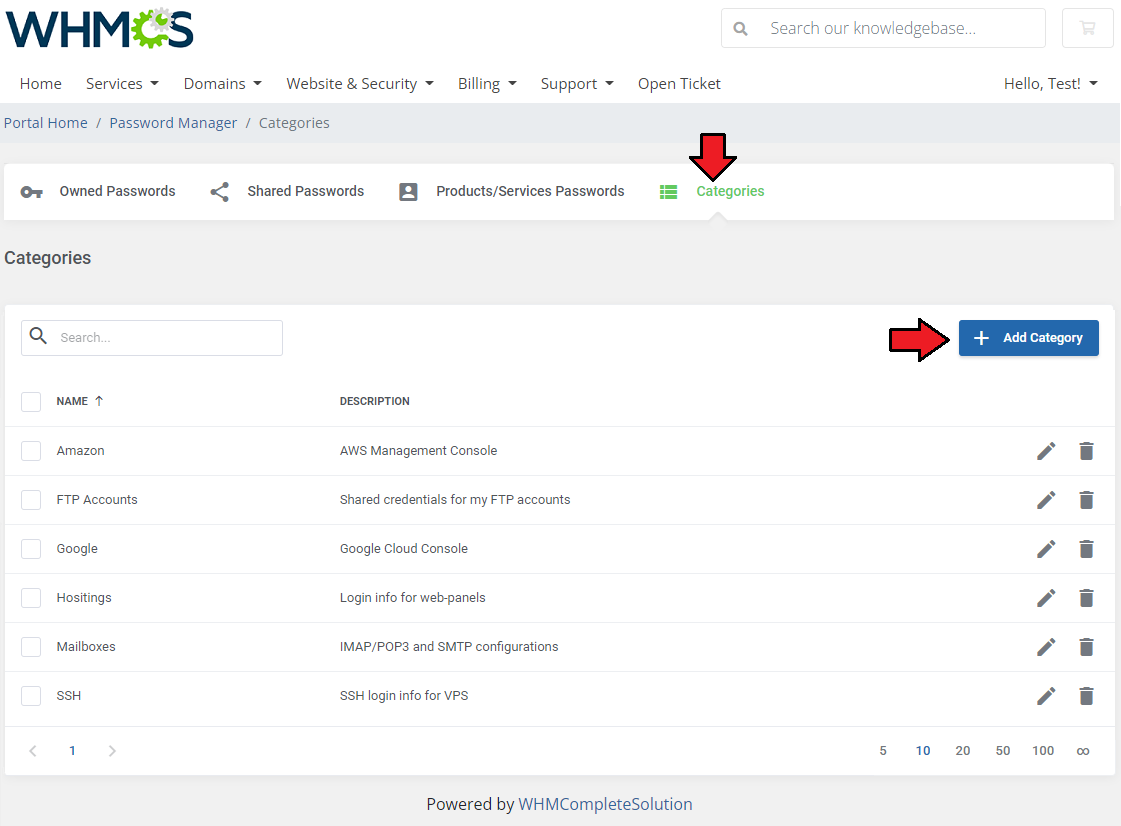The height and width of the screenshot is (826, 1121).
Task: Edit the Amazon category with its pencil icon
Action: [x=1046, y=451]
